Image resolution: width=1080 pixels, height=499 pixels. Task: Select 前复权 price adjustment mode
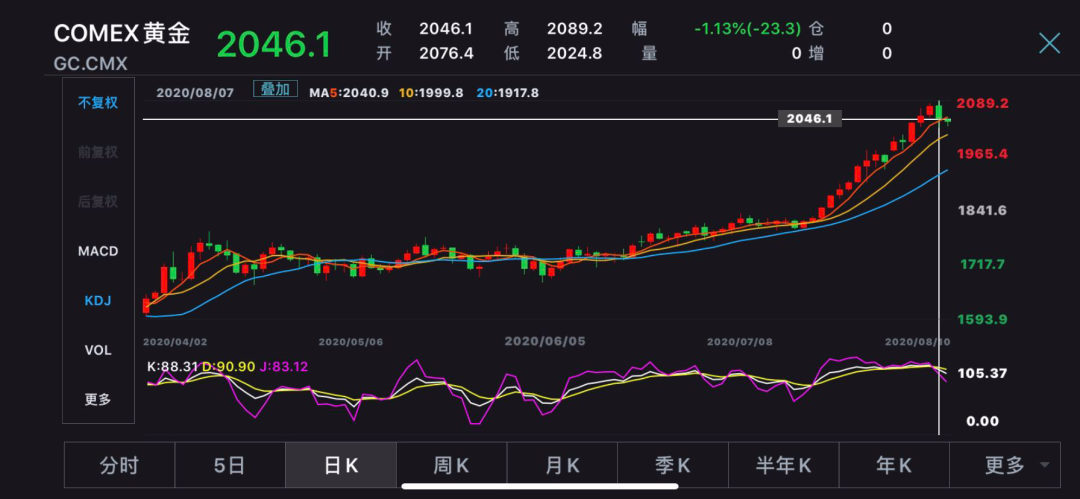pos(97,152)
